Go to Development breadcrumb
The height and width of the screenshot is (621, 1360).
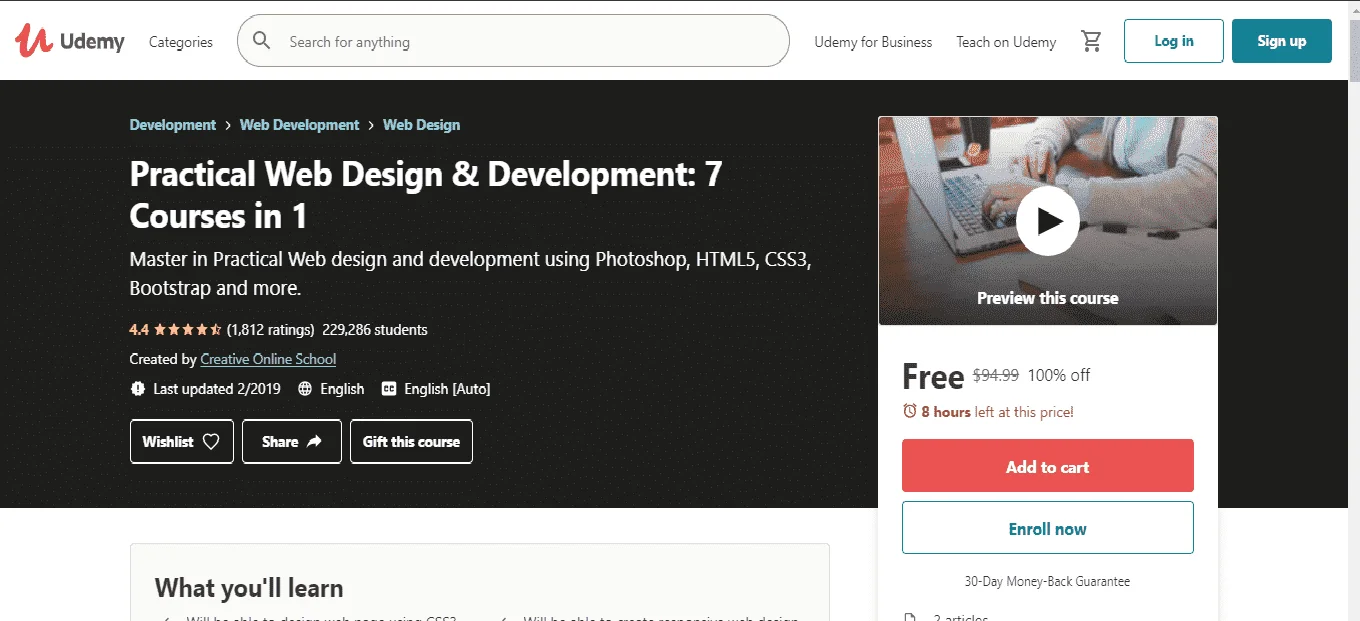pos(173,125)
